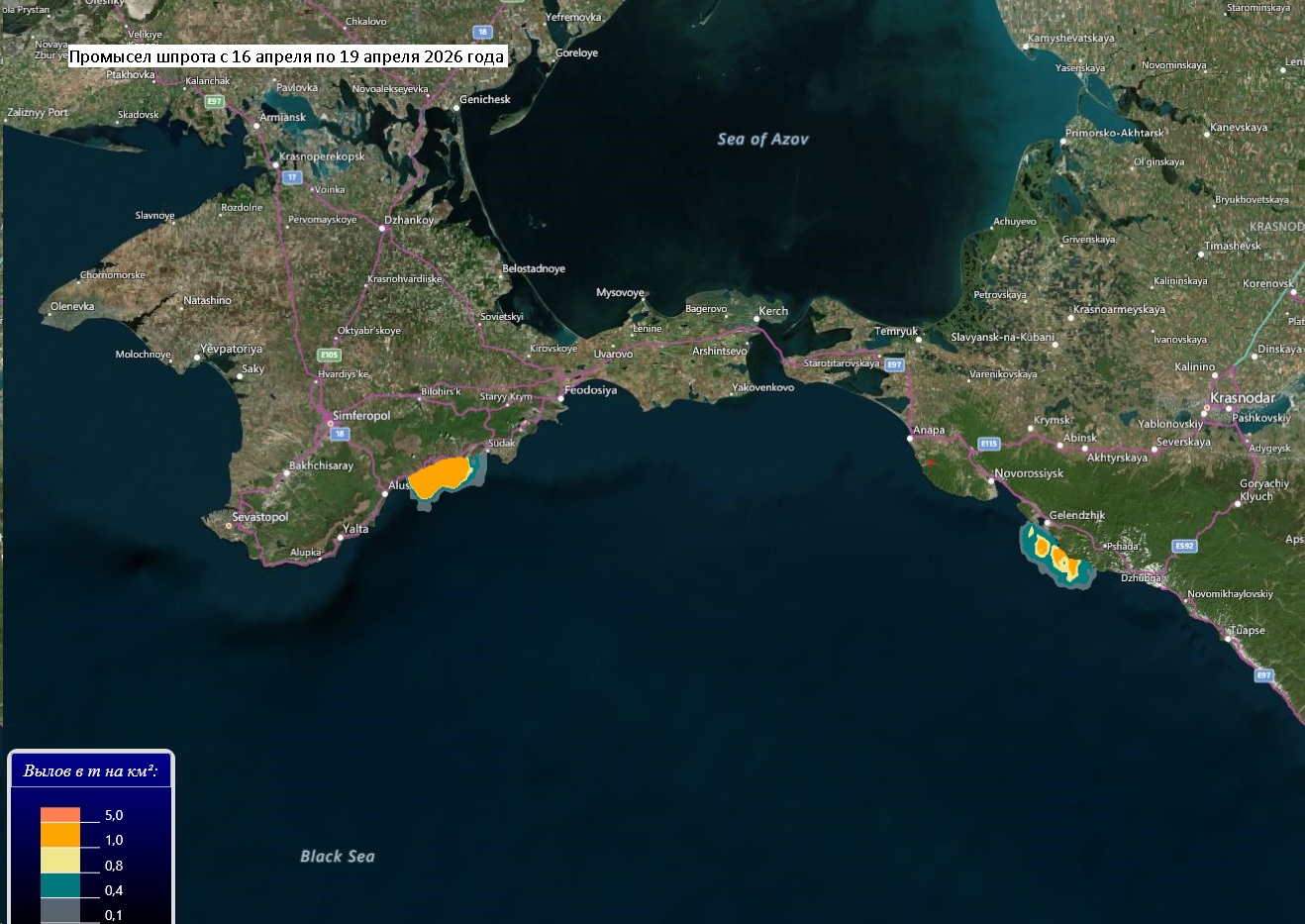
Task: Select the pale yellow 0,8 legend swatch
Action: 60,861
